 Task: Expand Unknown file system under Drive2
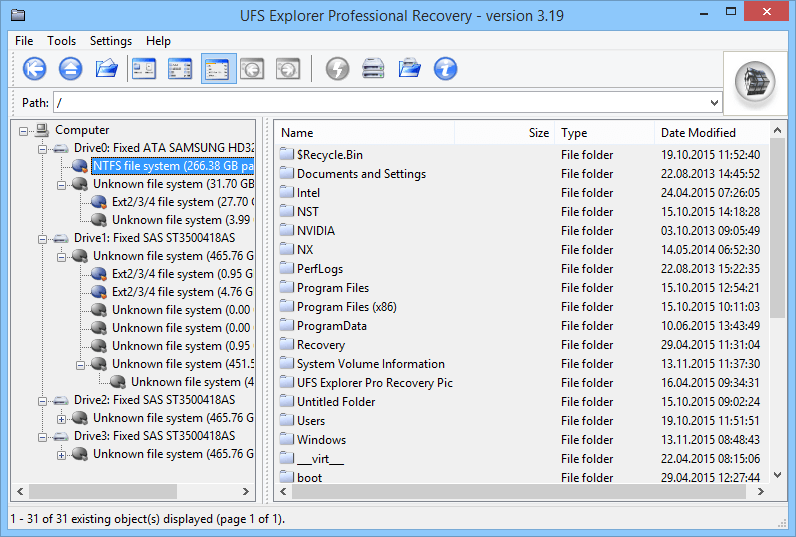(62, 418)
